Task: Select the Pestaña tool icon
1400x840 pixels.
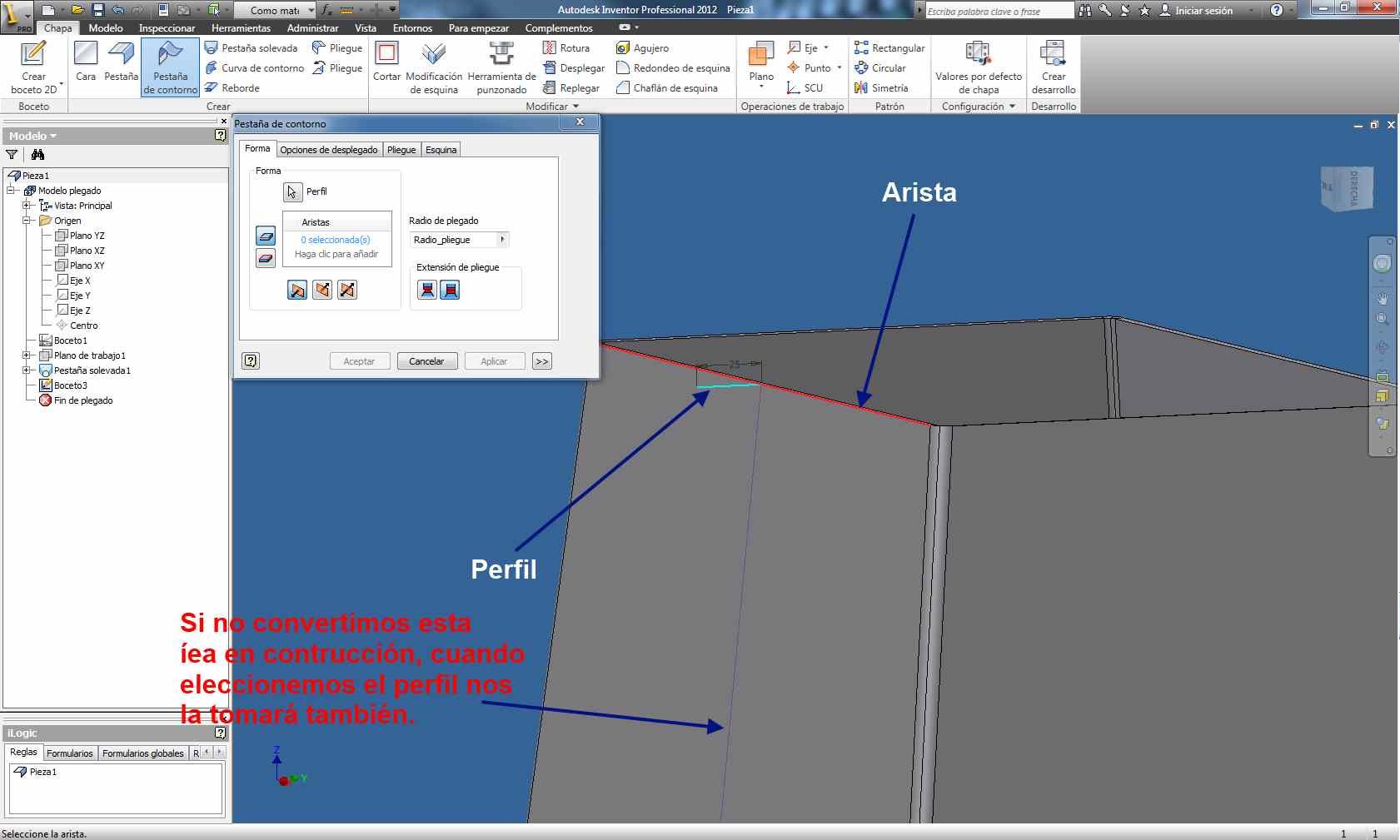Action: 122,62
